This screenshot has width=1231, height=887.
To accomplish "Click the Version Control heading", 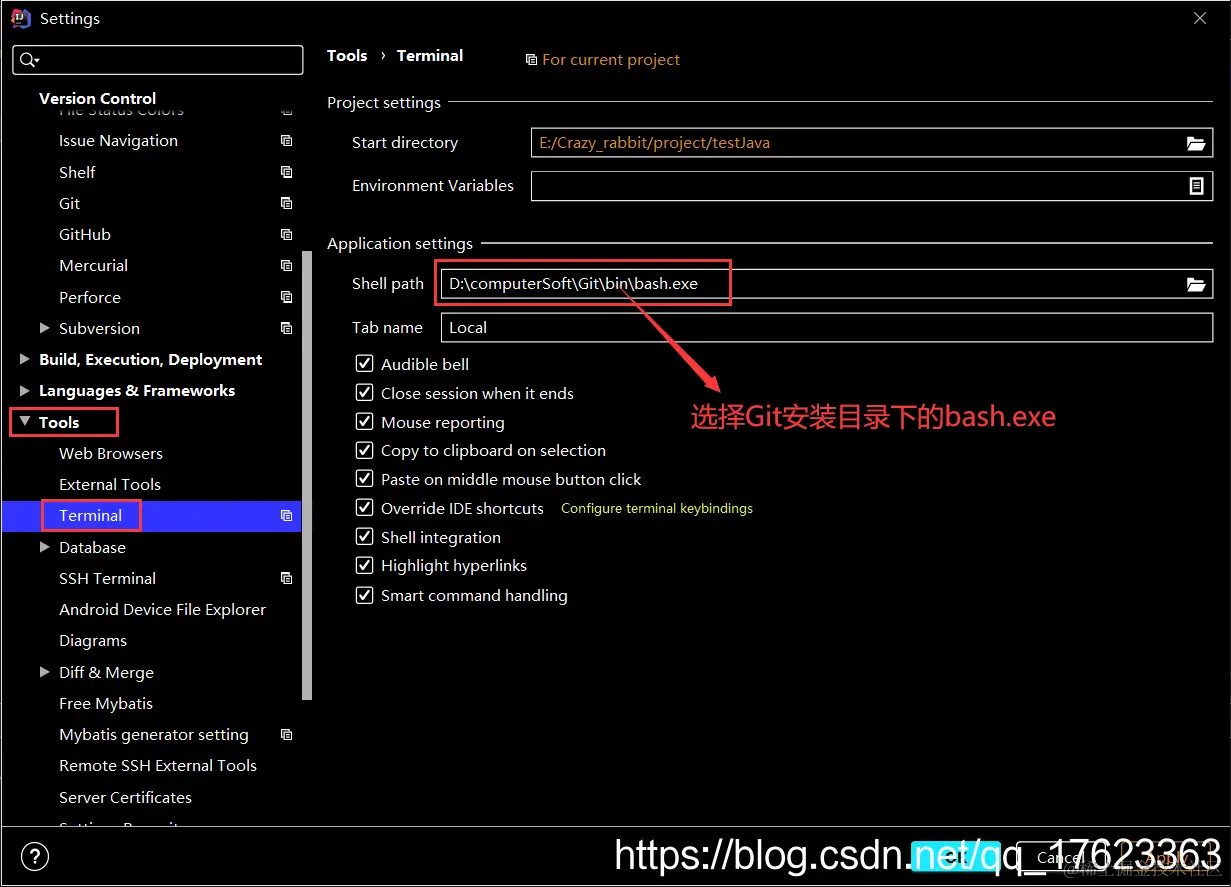I will point(97,98).
